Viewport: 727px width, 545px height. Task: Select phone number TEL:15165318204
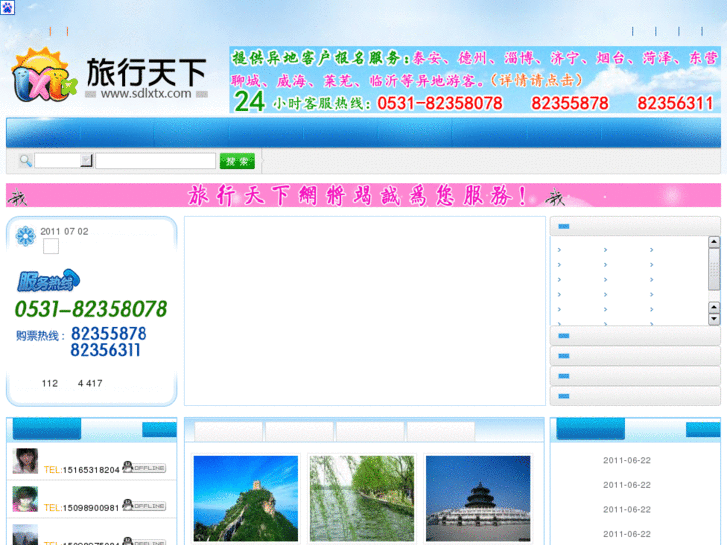tap(82, 470)
